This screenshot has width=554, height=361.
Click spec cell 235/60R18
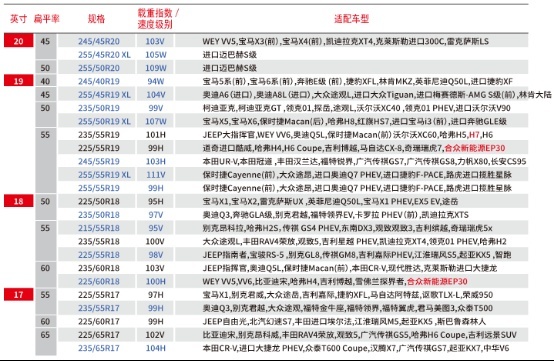click(x=99, y=268)
